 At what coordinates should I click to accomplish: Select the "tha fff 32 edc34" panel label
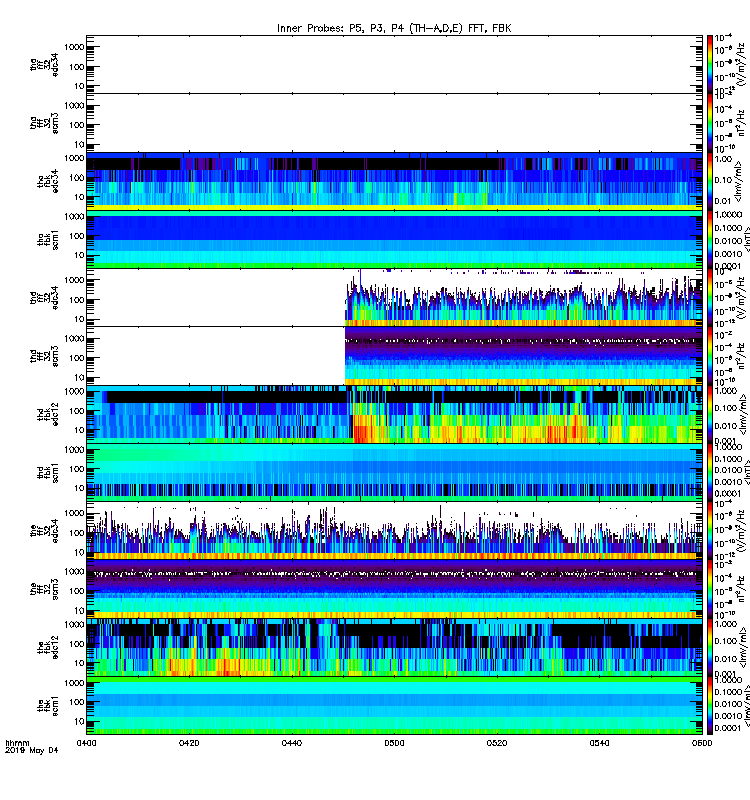pos(44,64)
